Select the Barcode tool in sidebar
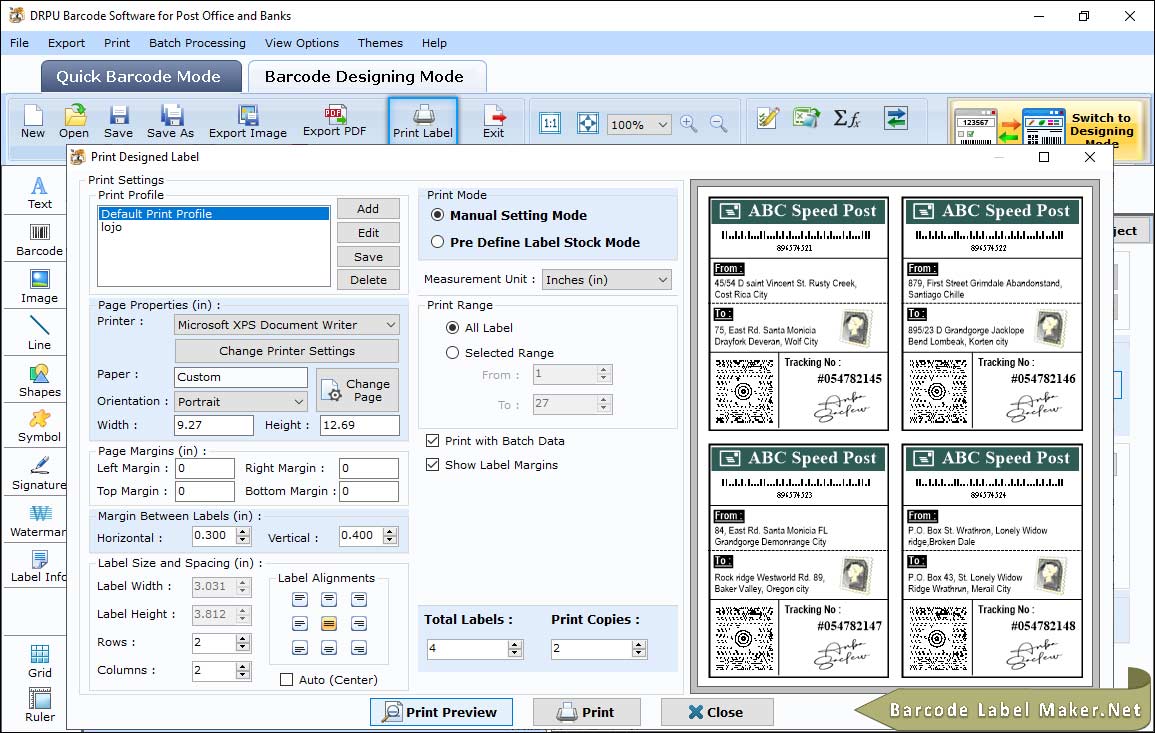Screen dimensions: 1155x733 click(40, 241)
